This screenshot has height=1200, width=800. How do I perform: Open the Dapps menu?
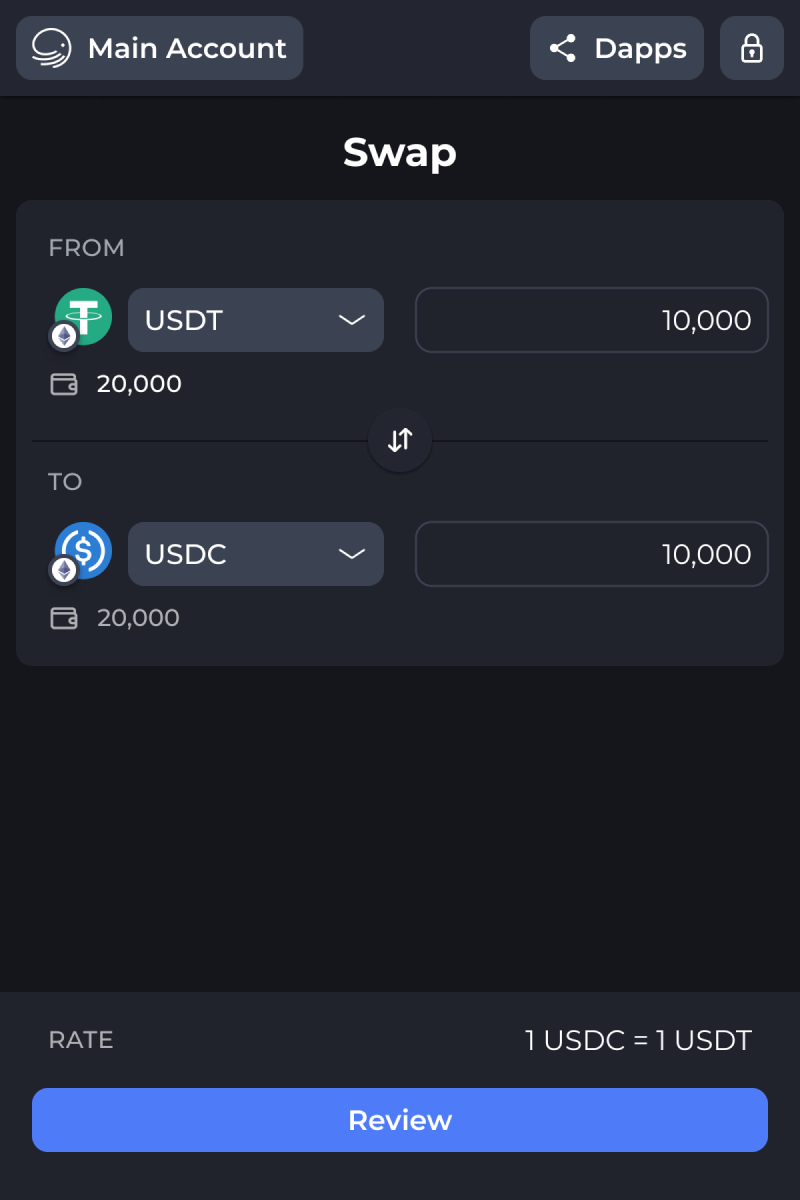click(x=617, y=48)
